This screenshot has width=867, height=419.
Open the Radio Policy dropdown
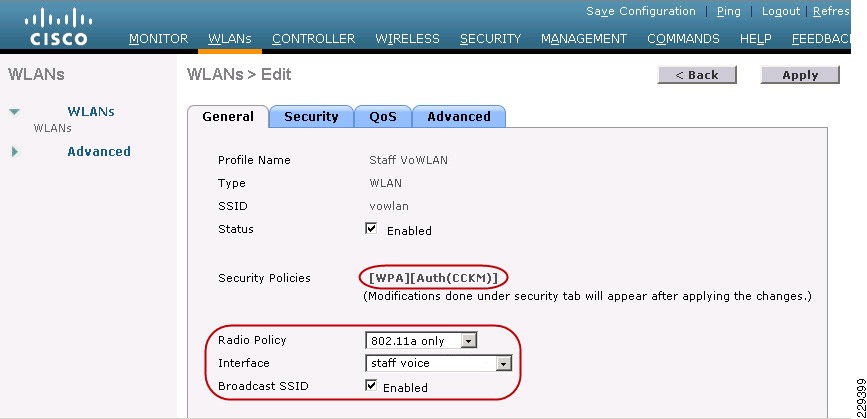tap(421, 341)
